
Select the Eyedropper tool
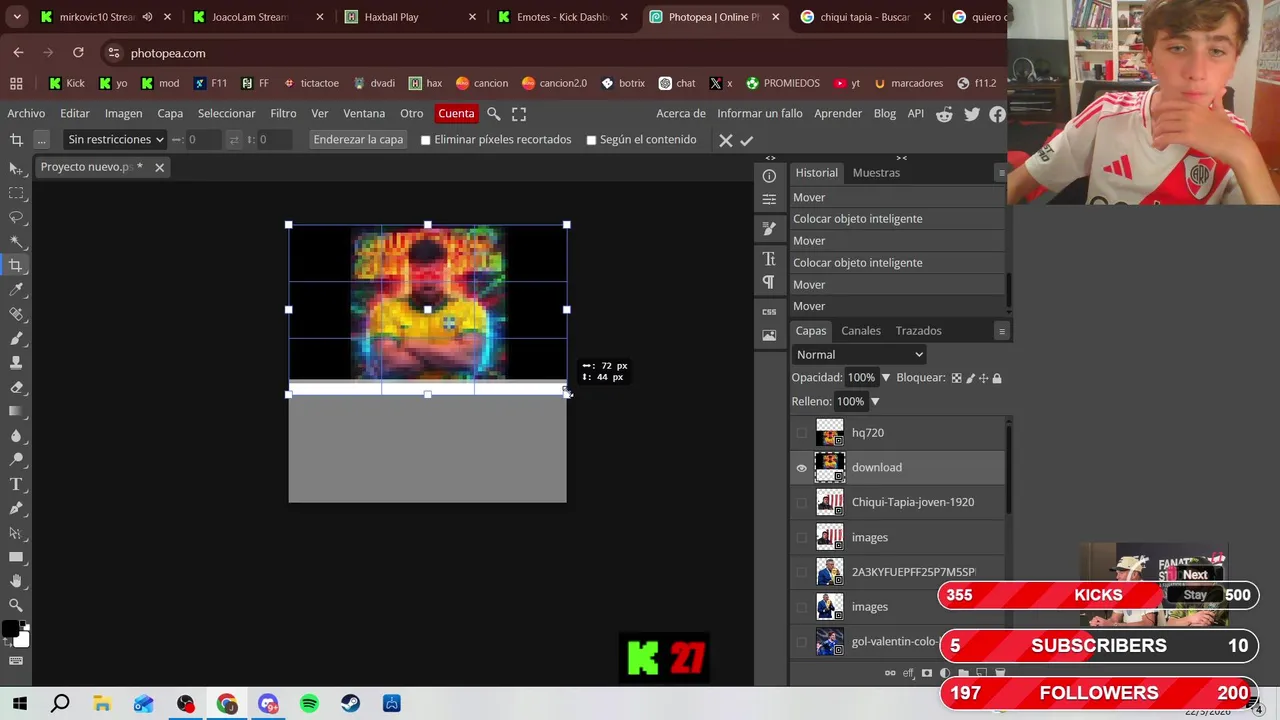16,290
